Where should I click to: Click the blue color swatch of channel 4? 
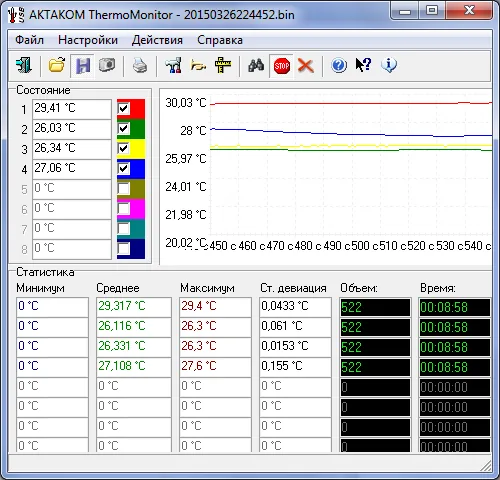coord(138,169)
